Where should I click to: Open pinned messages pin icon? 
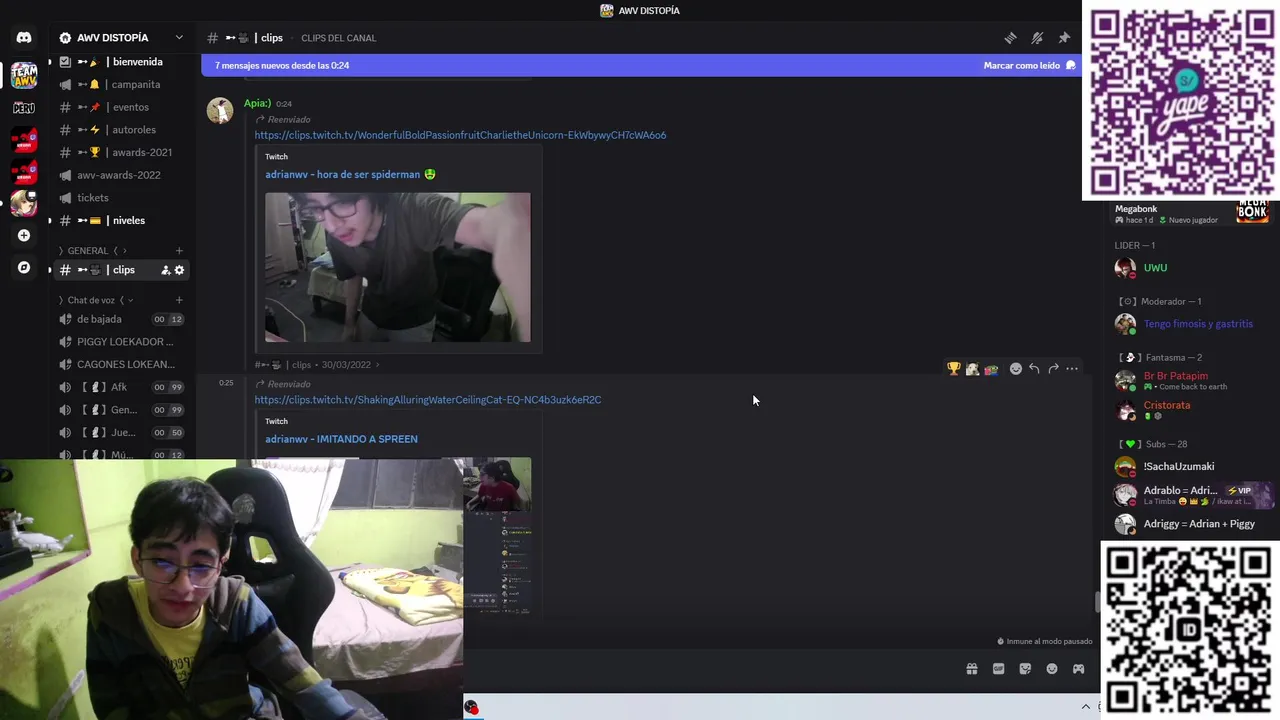1064,38
